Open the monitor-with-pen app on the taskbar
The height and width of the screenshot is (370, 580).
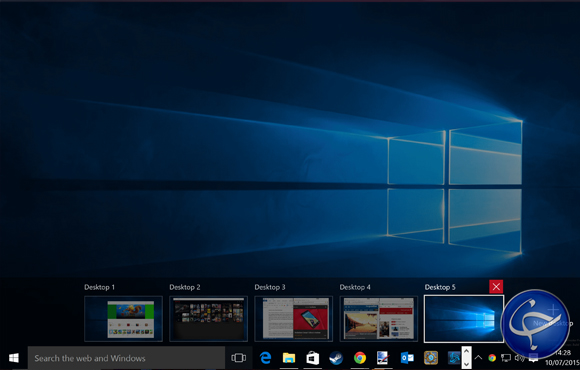click(383, 358)
